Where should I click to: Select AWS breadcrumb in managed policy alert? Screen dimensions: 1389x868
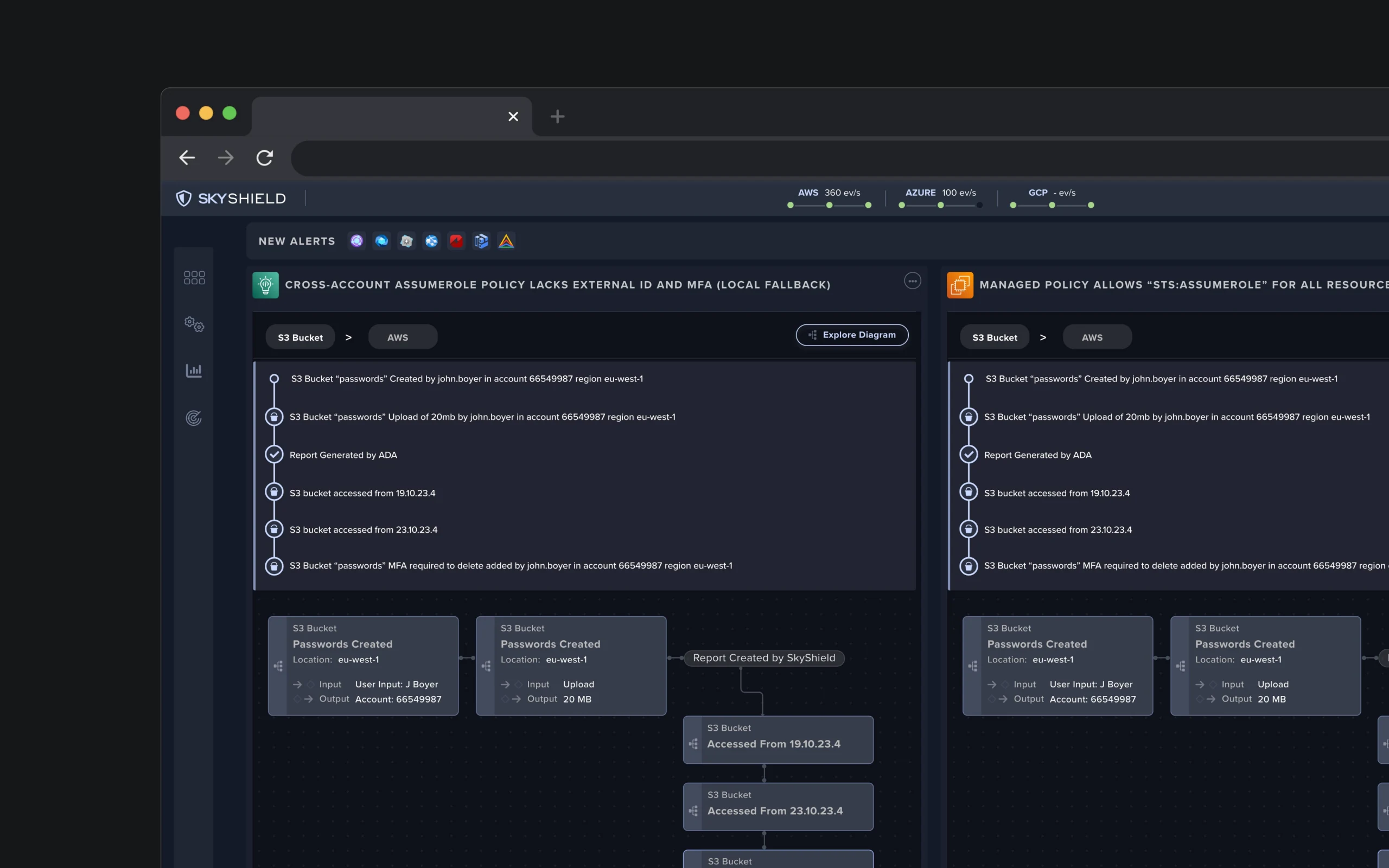pos(1098,337)
